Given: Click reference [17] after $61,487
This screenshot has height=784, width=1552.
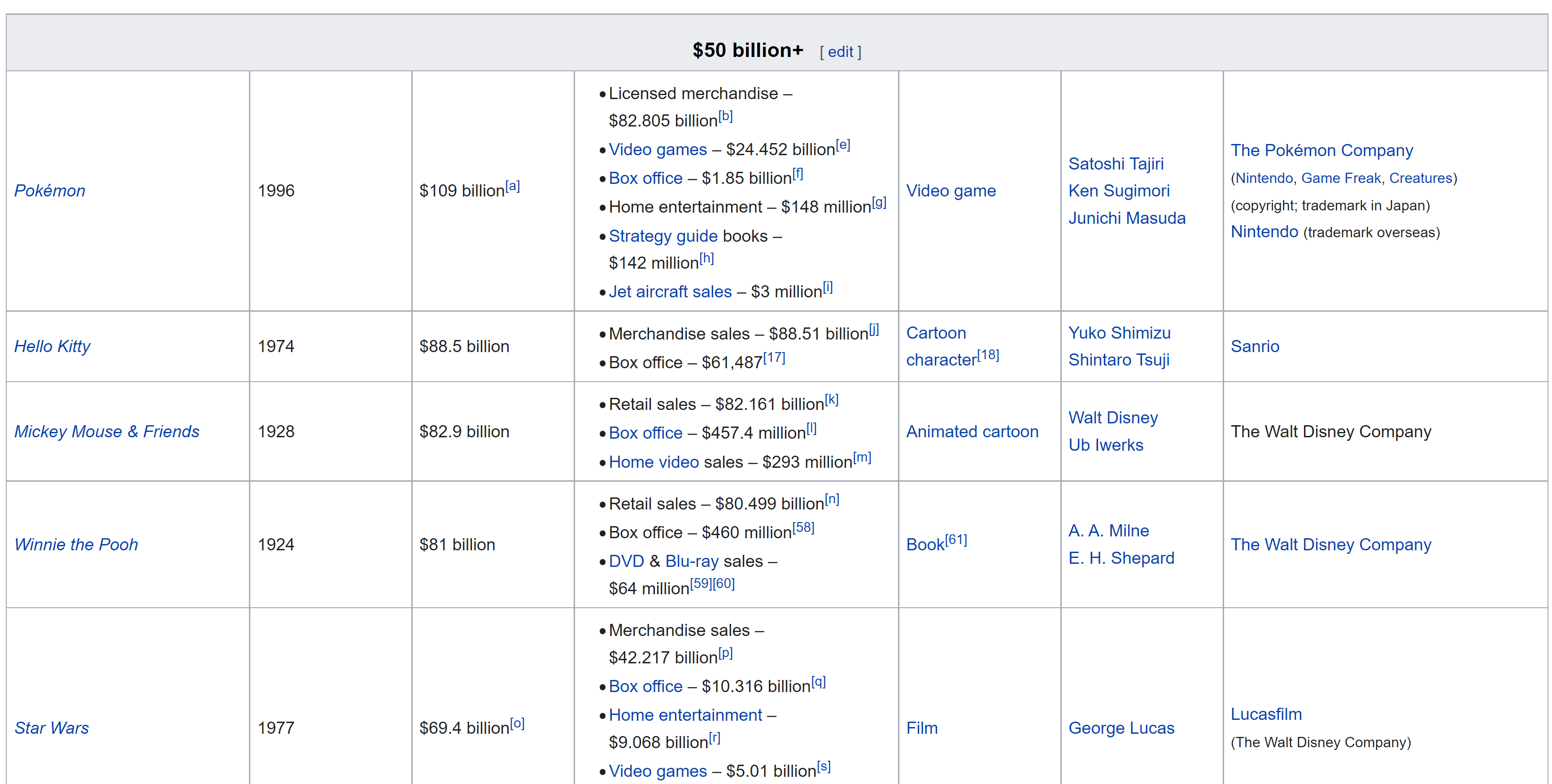Looking at the screenshot, I should (x=774, y=357).
